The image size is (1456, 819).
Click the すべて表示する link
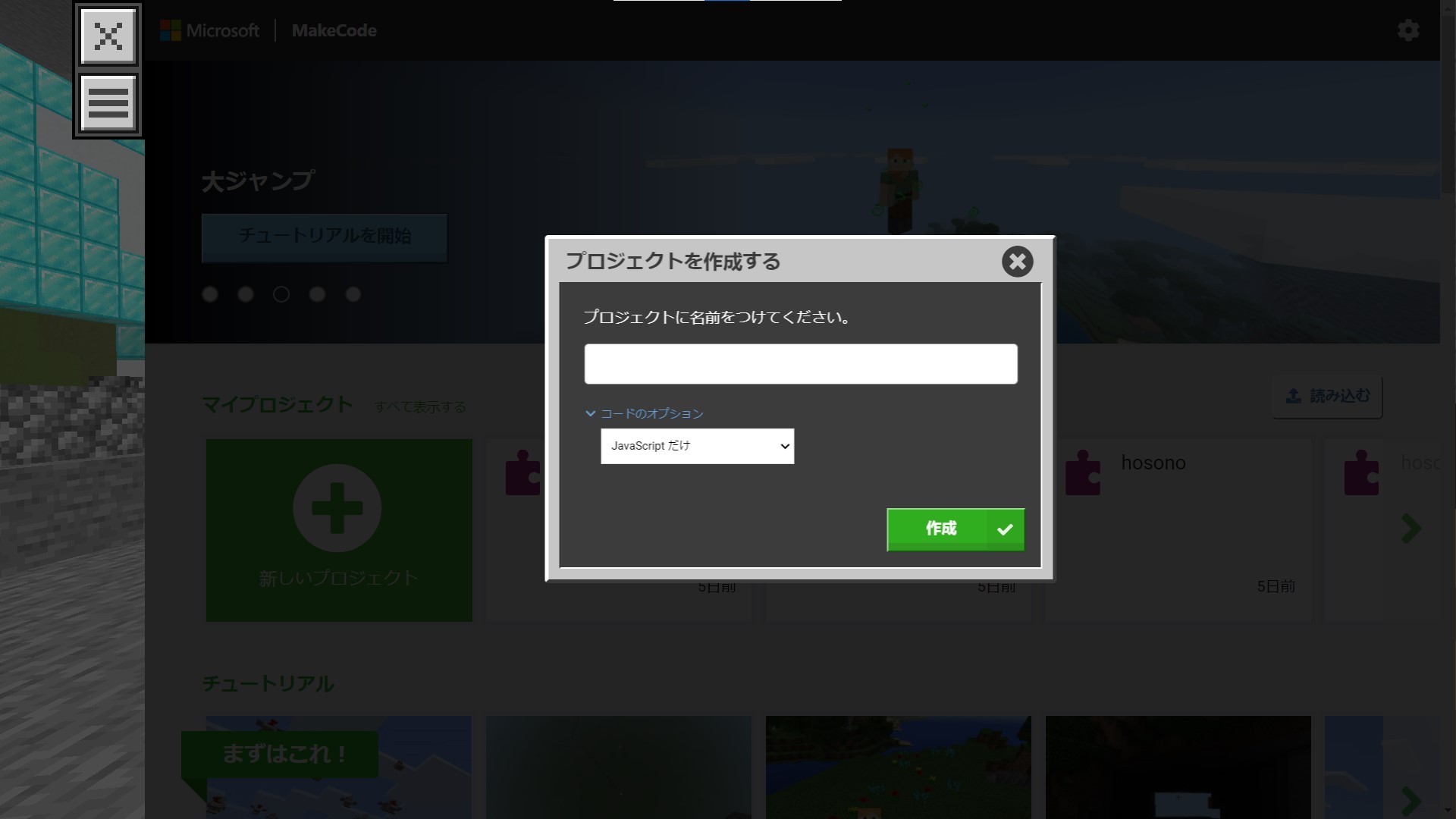[x=420, y=407]
